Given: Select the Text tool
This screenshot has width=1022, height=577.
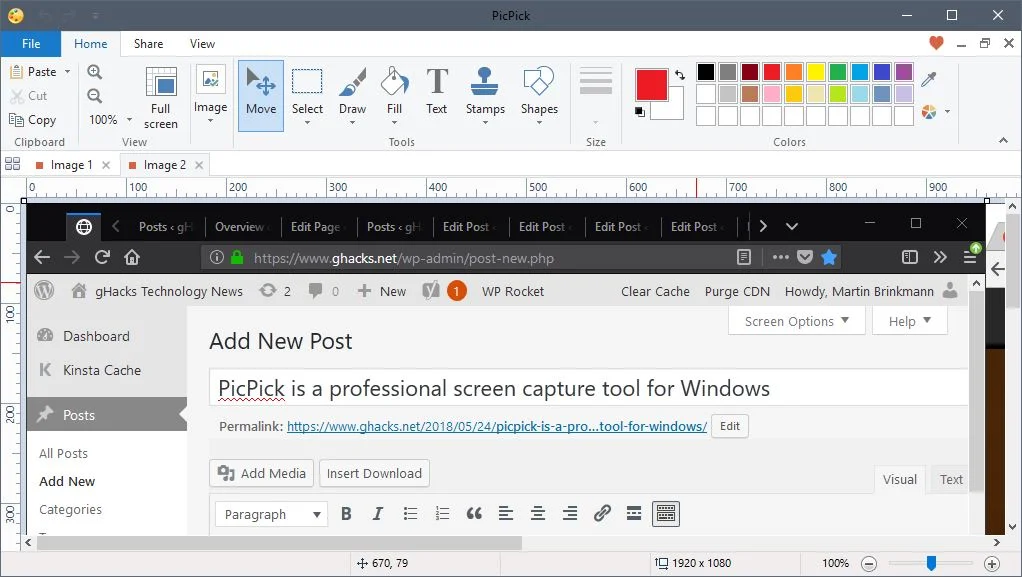Looking at the screenshot, I should 437,91.
